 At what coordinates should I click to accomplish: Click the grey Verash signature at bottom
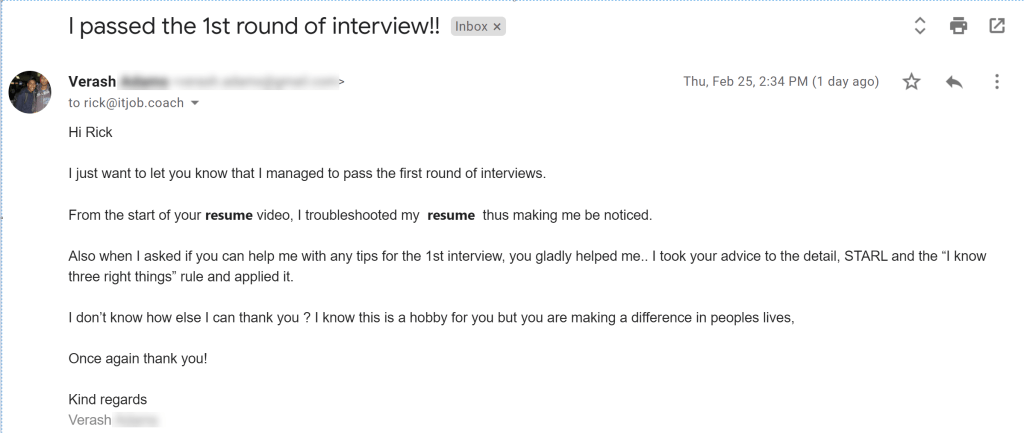point(90,420)
